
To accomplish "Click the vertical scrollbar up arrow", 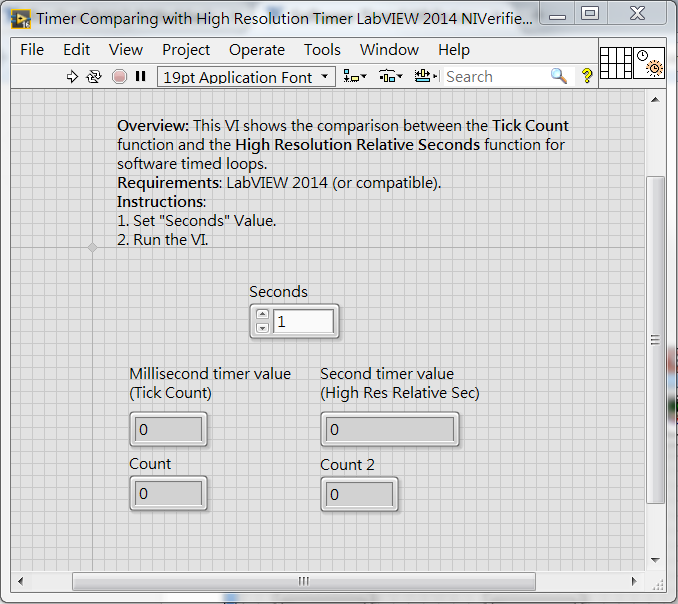I will pyautogui.click(x=656, y=100).
